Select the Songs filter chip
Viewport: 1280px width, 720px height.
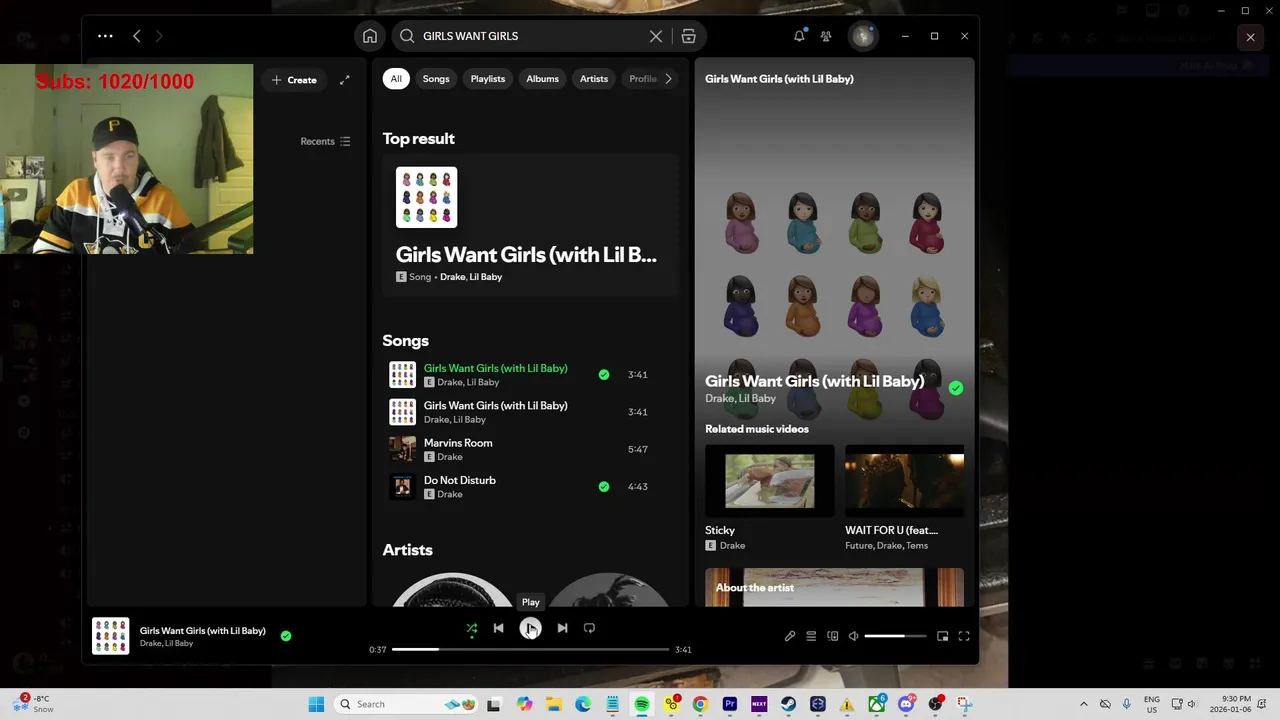click(x=436, y=79)
